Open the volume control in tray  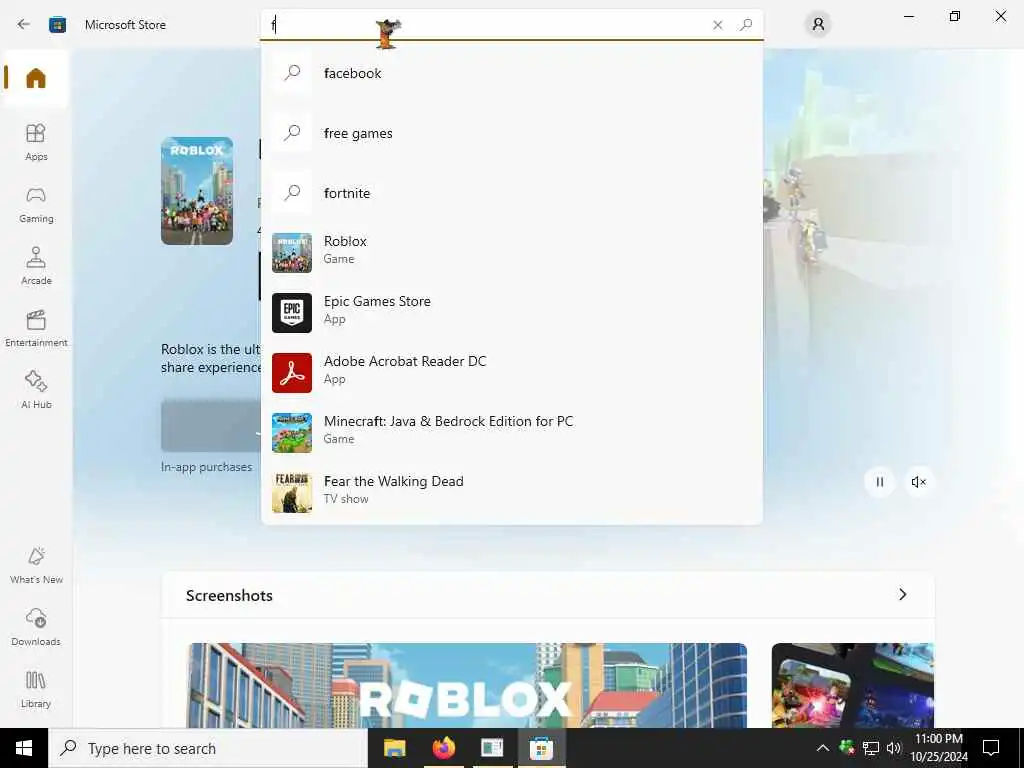click(893, 748)
